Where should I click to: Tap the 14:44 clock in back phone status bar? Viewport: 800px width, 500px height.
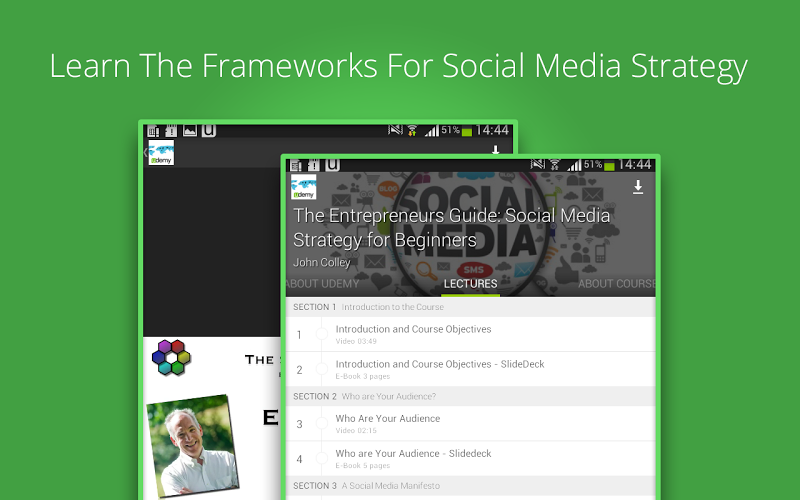click(x=492, y=131)
